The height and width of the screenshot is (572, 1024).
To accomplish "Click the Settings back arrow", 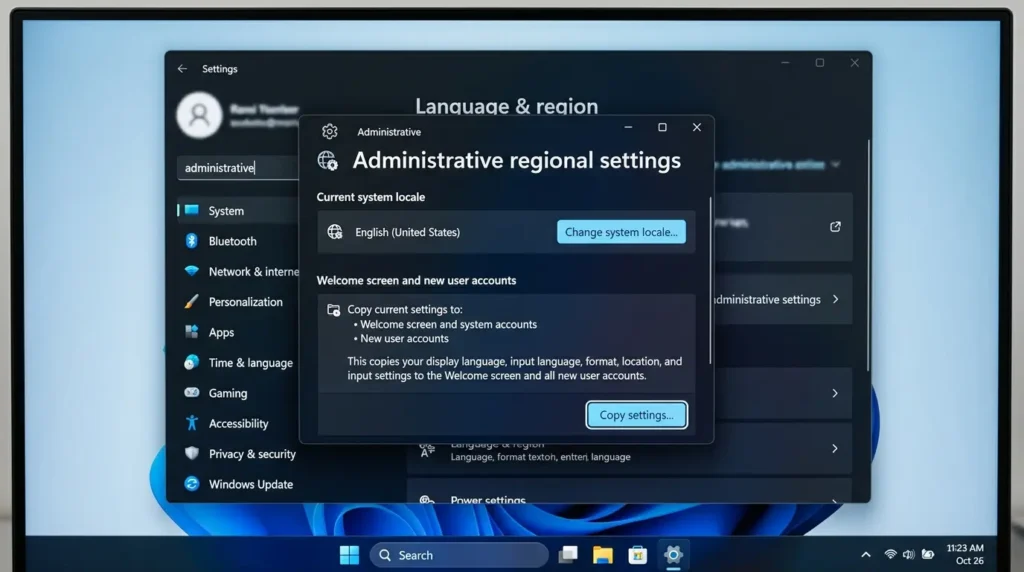I will coord(182,69).
